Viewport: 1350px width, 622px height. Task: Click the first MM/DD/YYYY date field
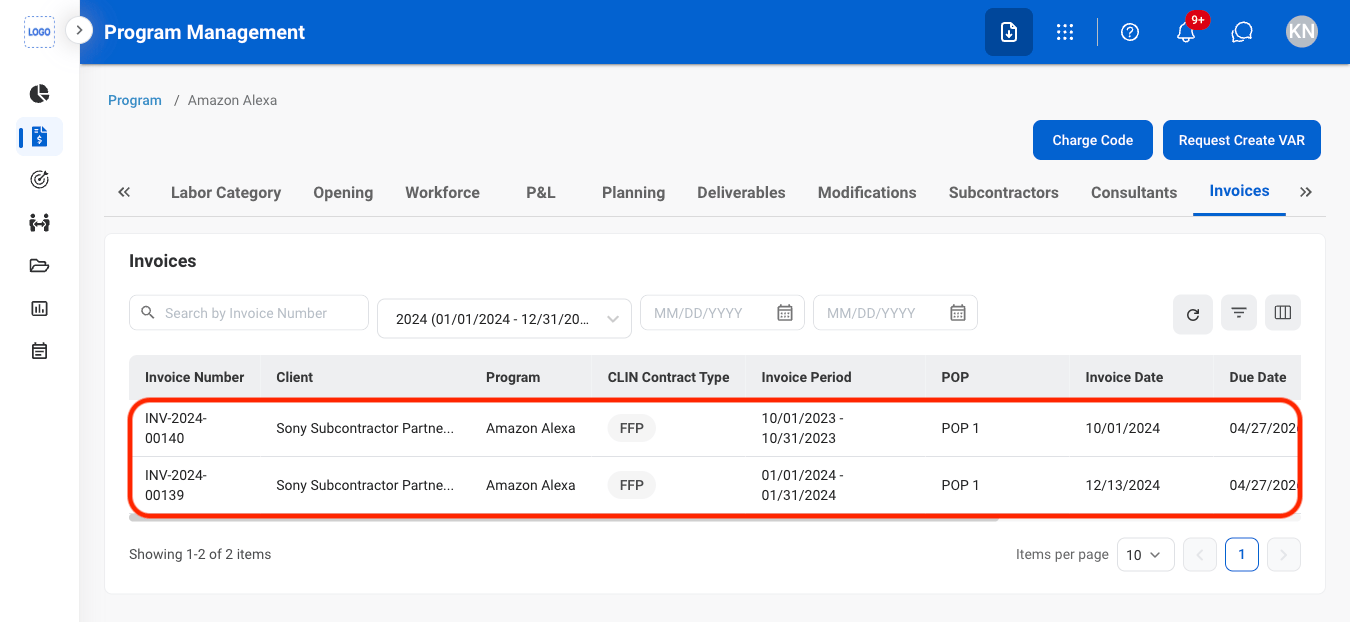(721, 313)
